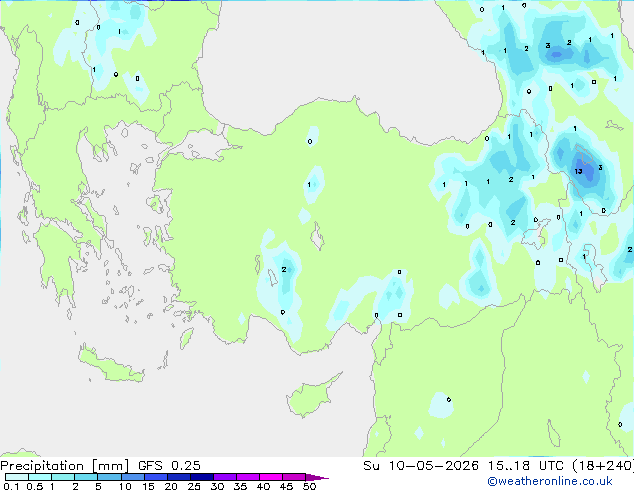Image resolution: width=634 pixels, height=490 pixels.
Task: Select the 'Precipitation [mm]' title text
Action: coord(65,466)
